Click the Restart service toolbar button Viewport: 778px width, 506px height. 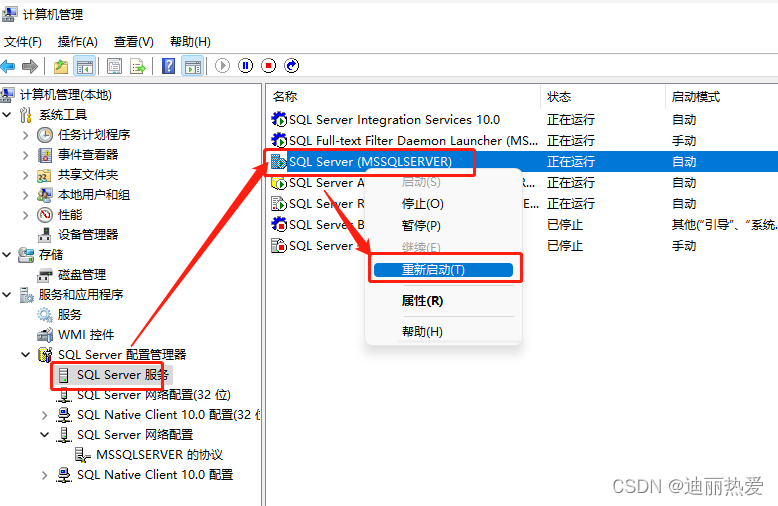(292, 65)
